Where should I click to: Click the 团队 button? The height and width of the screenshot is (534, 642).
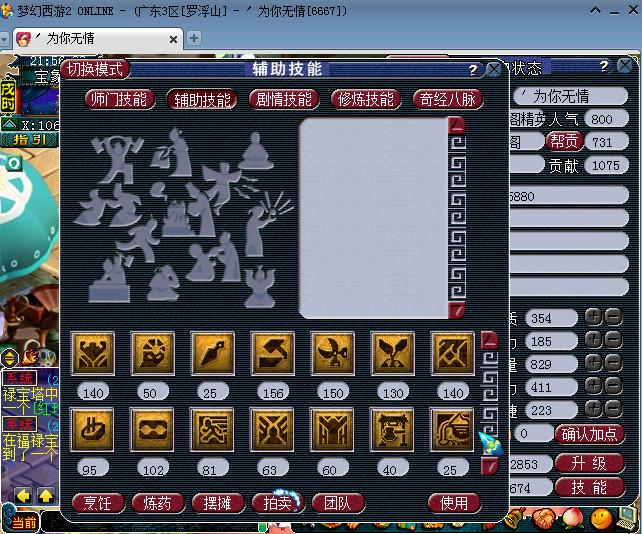point(338,503)
